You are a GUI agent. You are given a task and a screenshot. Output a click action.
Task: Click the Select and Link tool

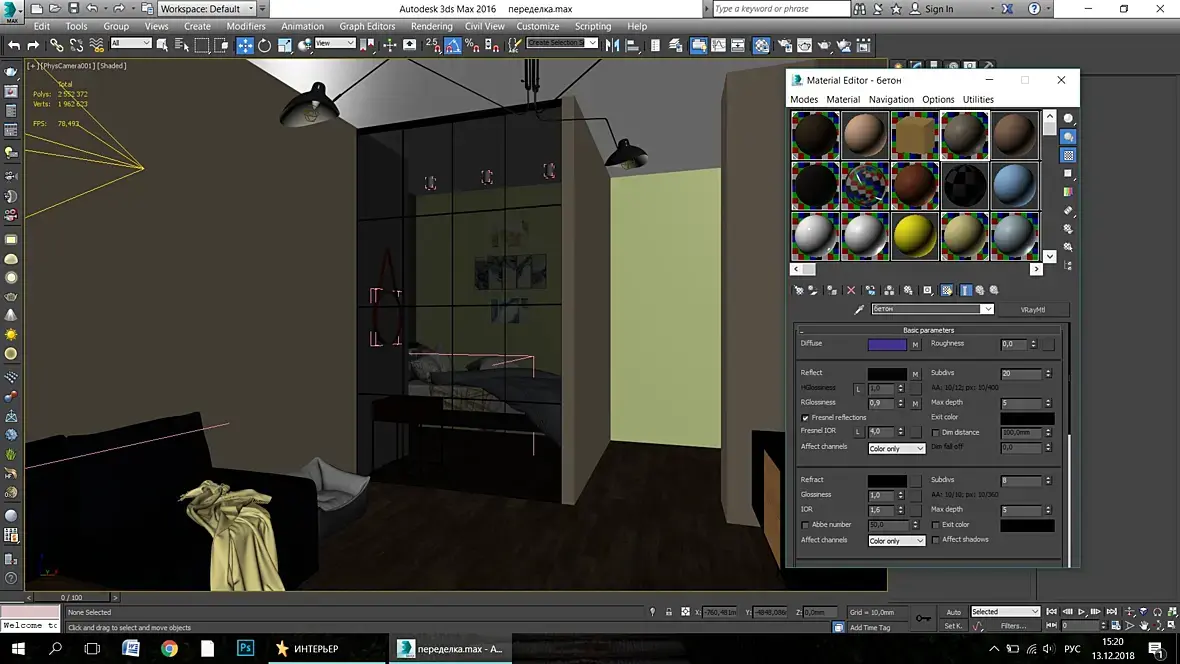point(56,45)
